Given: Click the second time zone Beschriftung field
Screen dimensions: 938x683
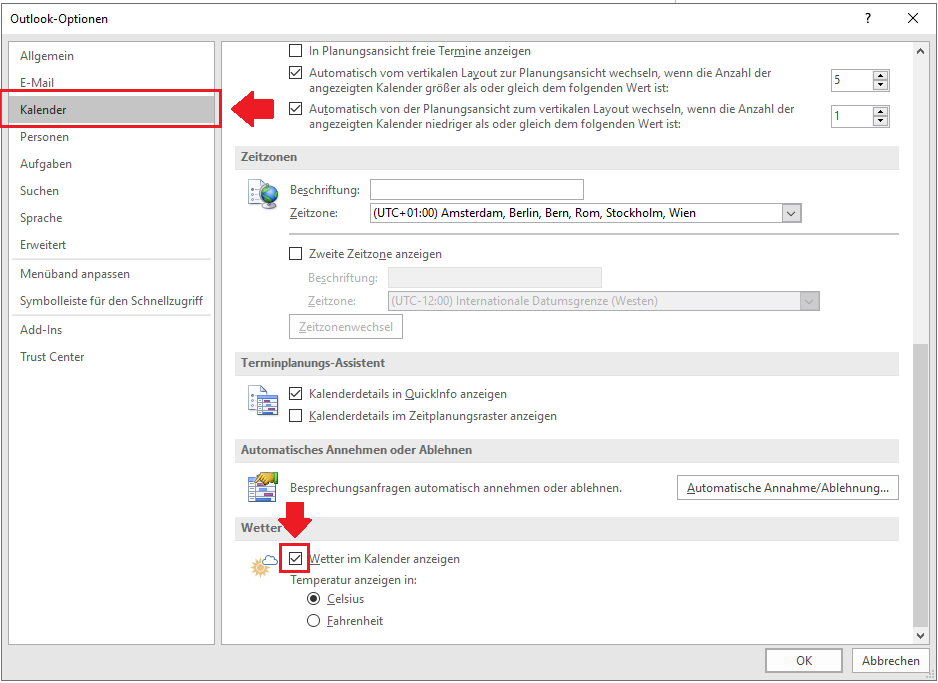Looking at the screenshot, I should click(x=495, y=278).
